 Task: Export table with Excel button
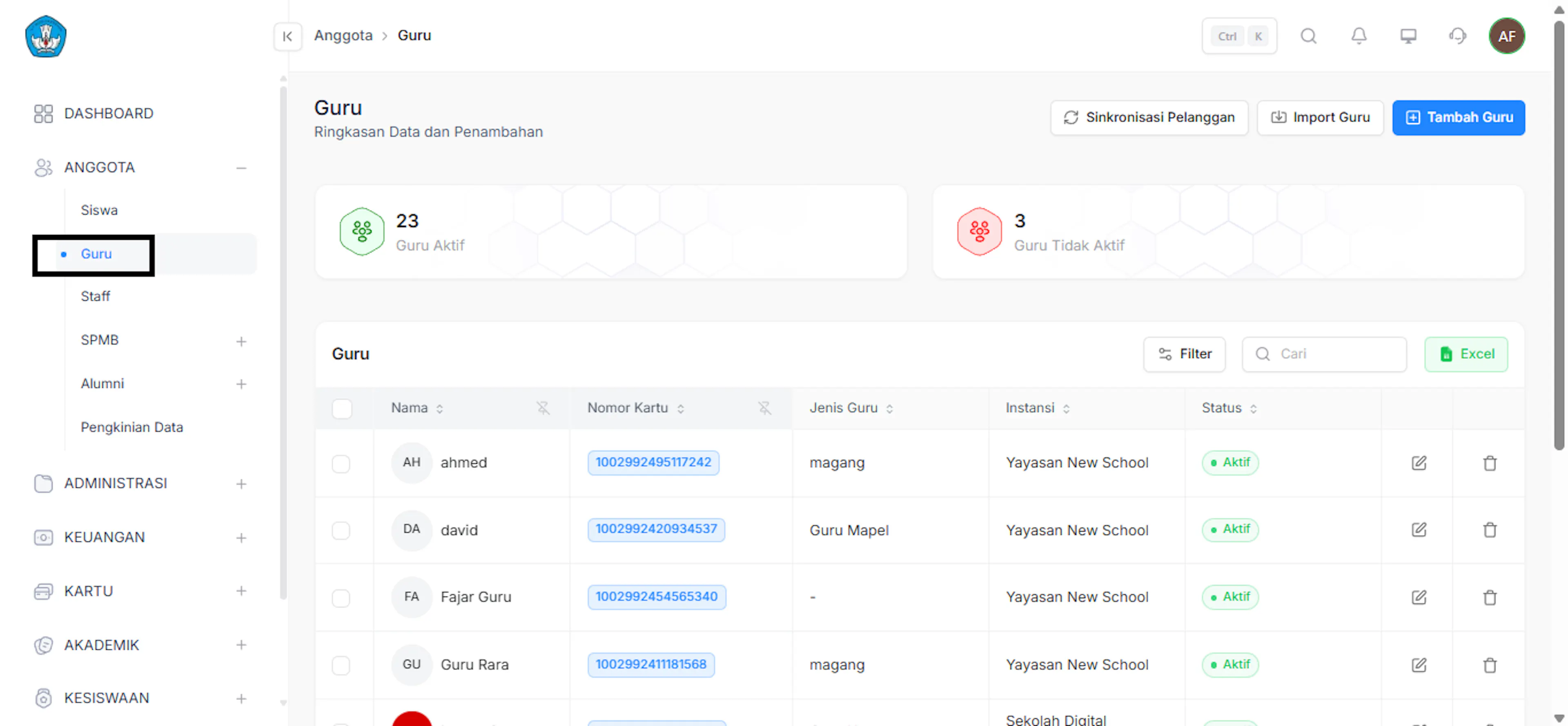pos(1466,355)
